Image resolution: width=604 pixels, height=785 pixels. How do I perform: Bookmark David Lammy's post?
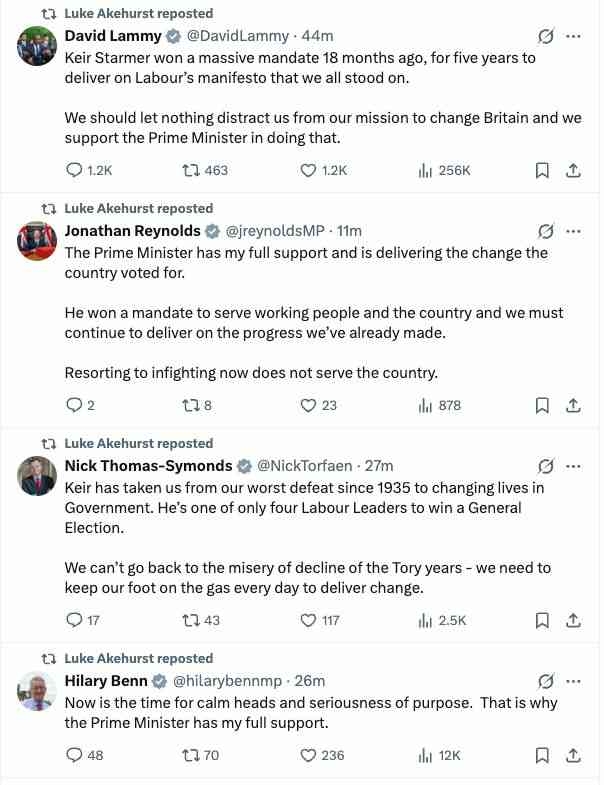pyautogui.click(x=542, y=171)
